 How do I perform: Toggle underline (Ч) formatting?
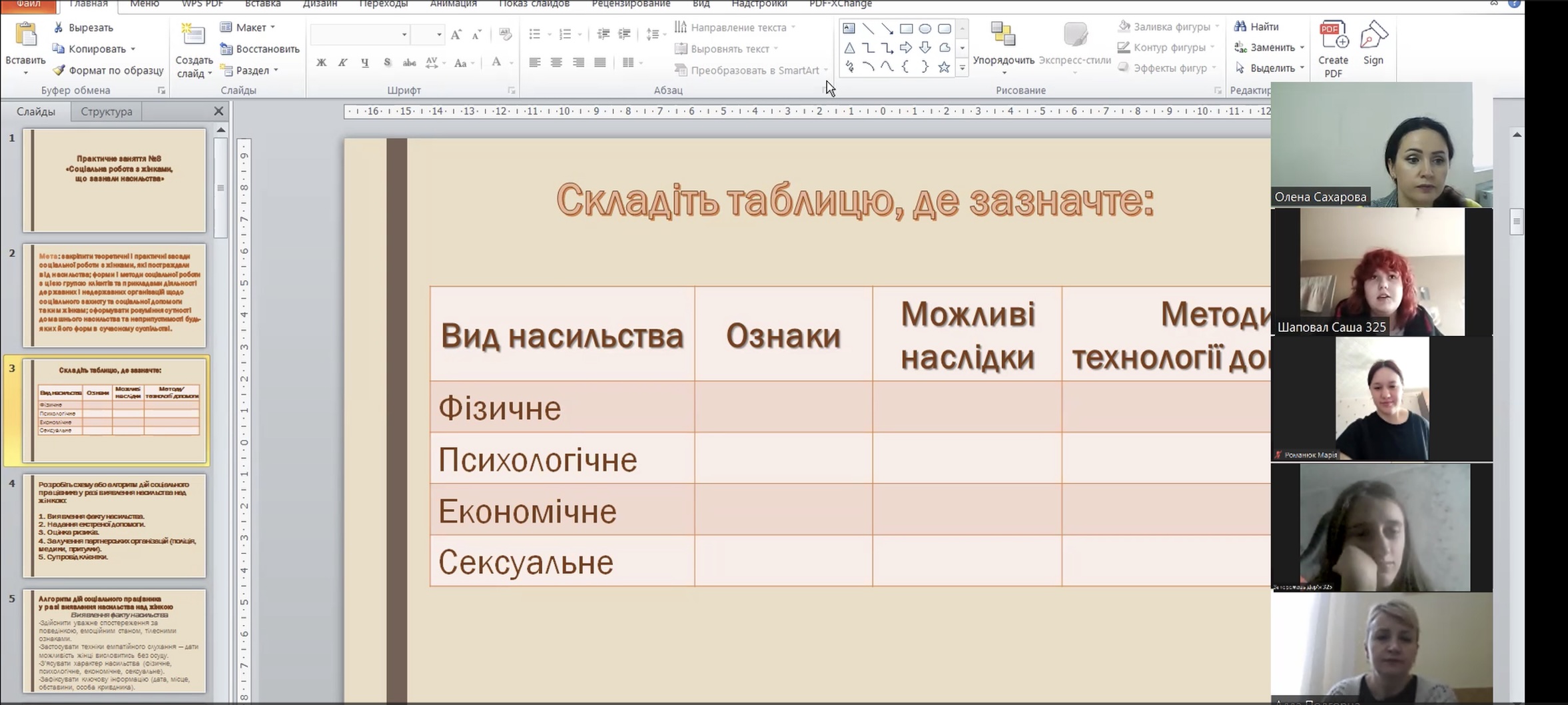pos(364,63)
